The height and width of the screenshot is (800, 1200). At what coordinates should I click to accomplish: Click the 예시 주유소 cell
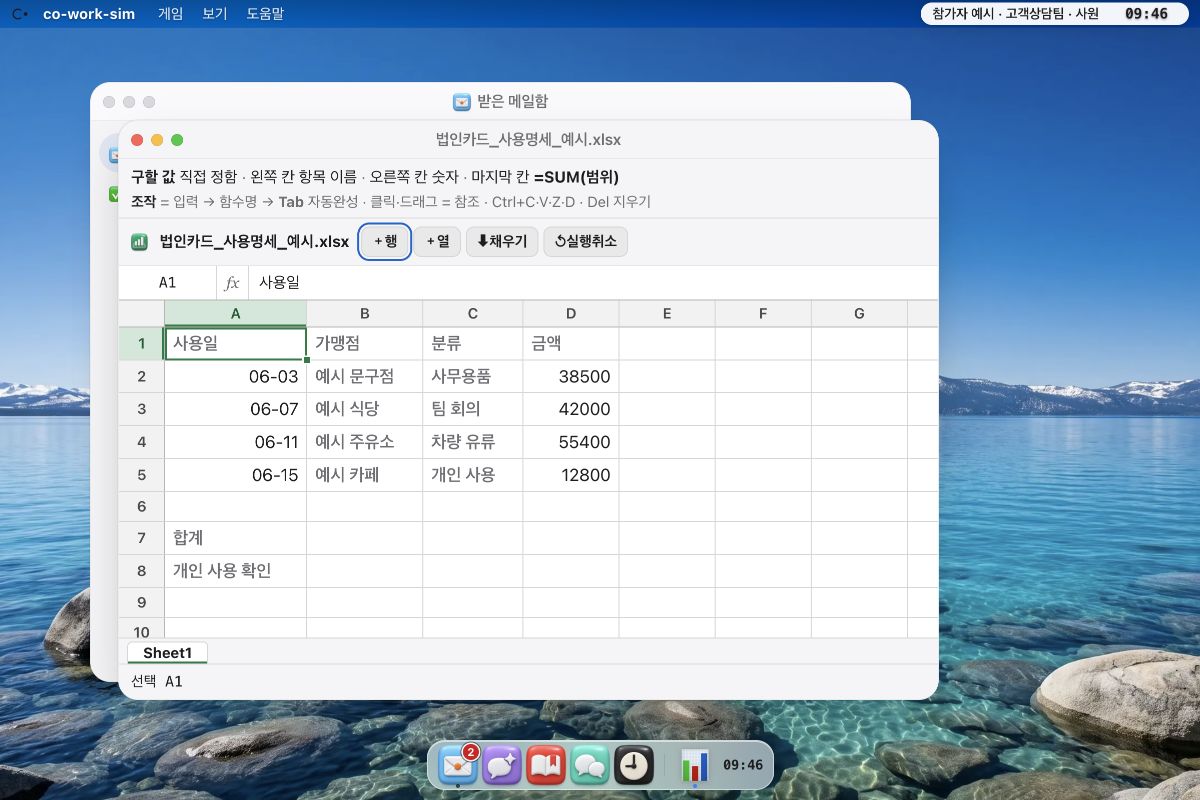click(x=364, y=442)
